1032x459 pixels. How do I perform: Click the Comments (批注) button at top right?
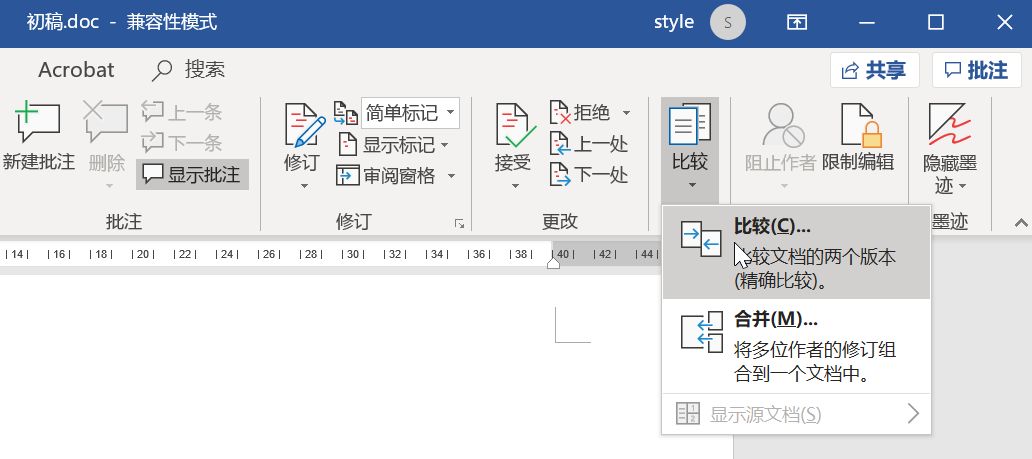pos(976,70)
